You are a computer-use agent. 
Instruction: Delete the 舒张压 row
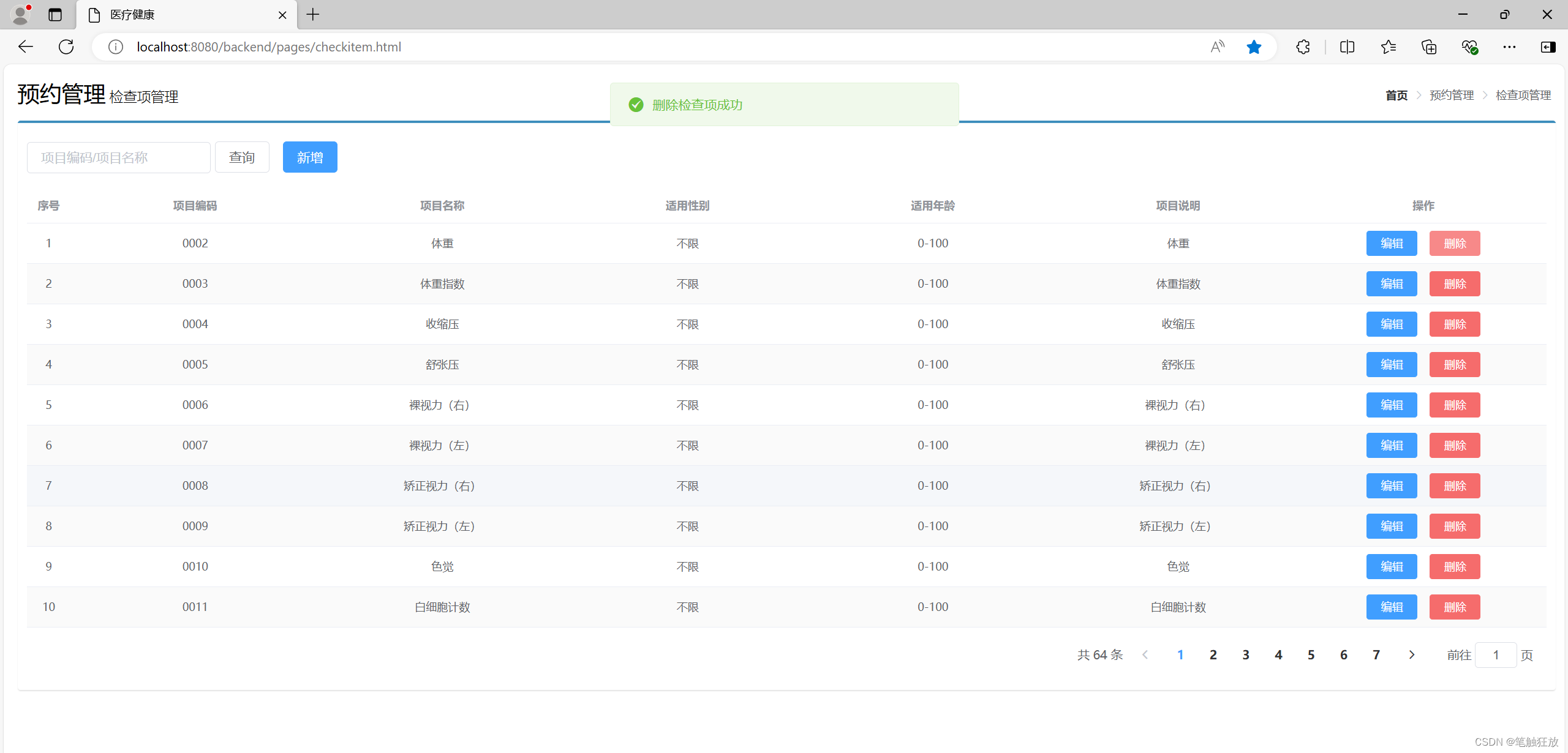tap(1455, 364)
